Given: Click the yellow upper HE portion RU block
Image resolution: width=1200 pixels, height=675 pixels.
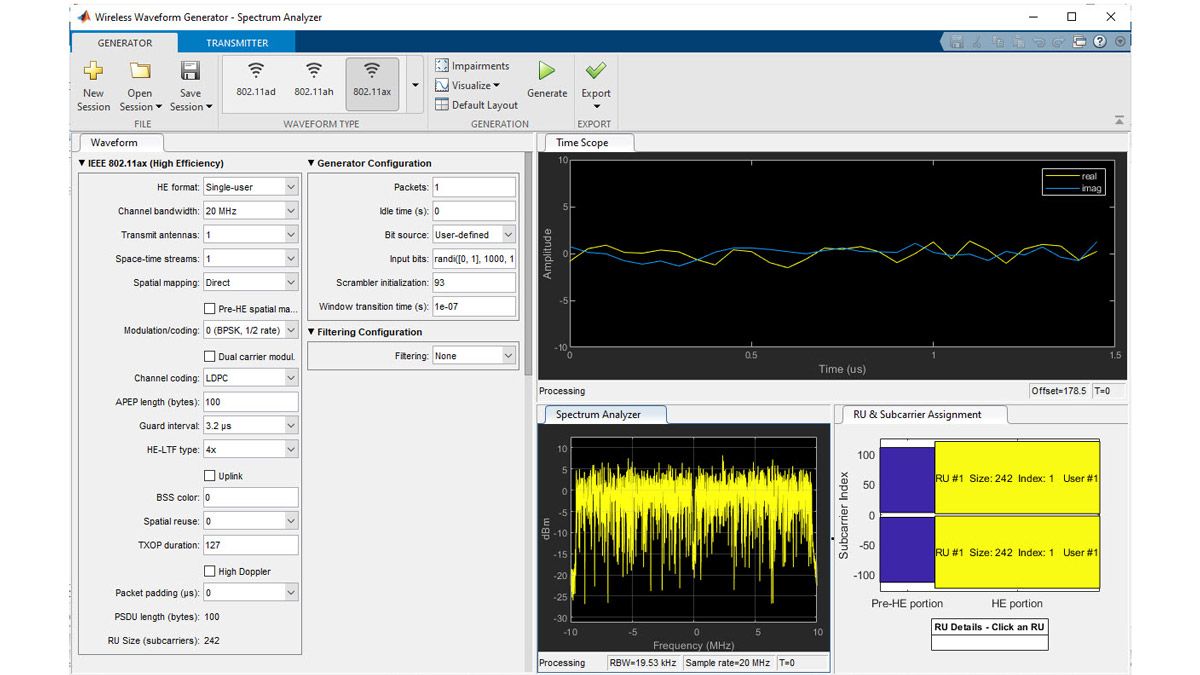Looking at the screenshot, I should [x=1016, y=478].
